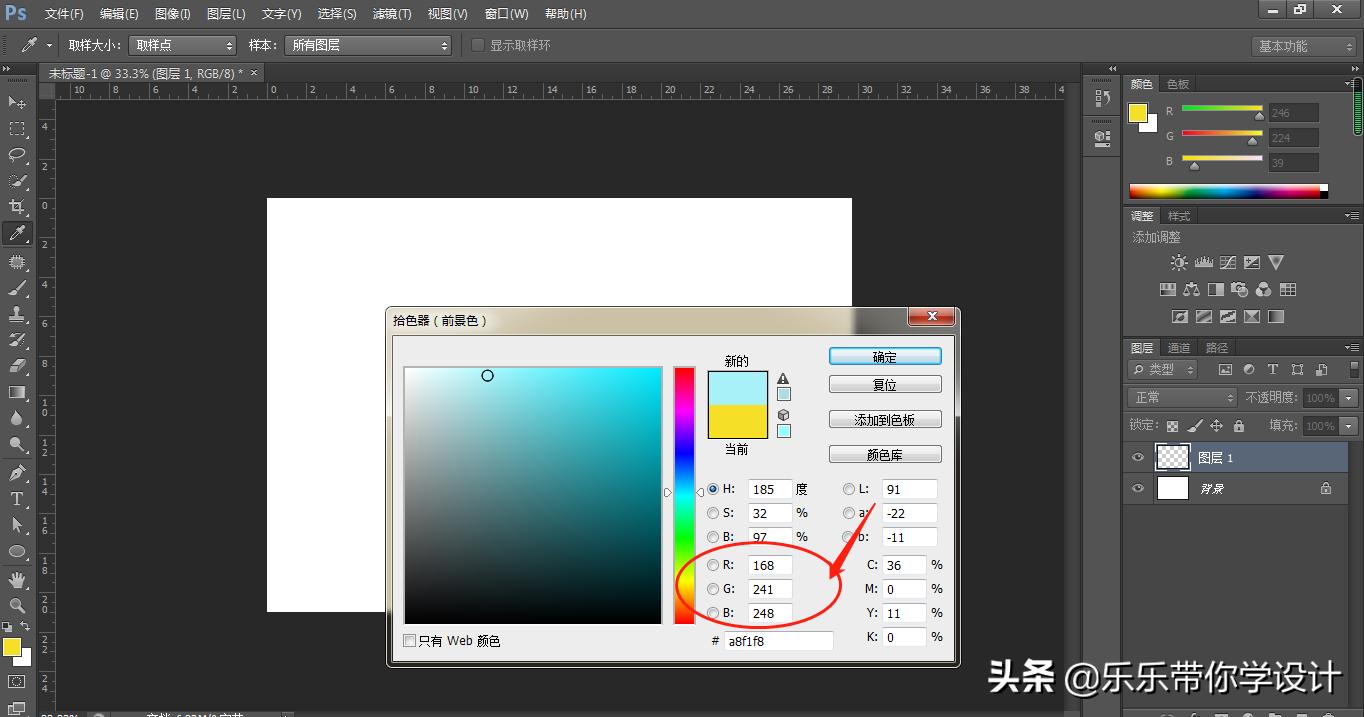
Task: Open the layer blend mode dropdown showing 正常
Action: point(1181,397)
